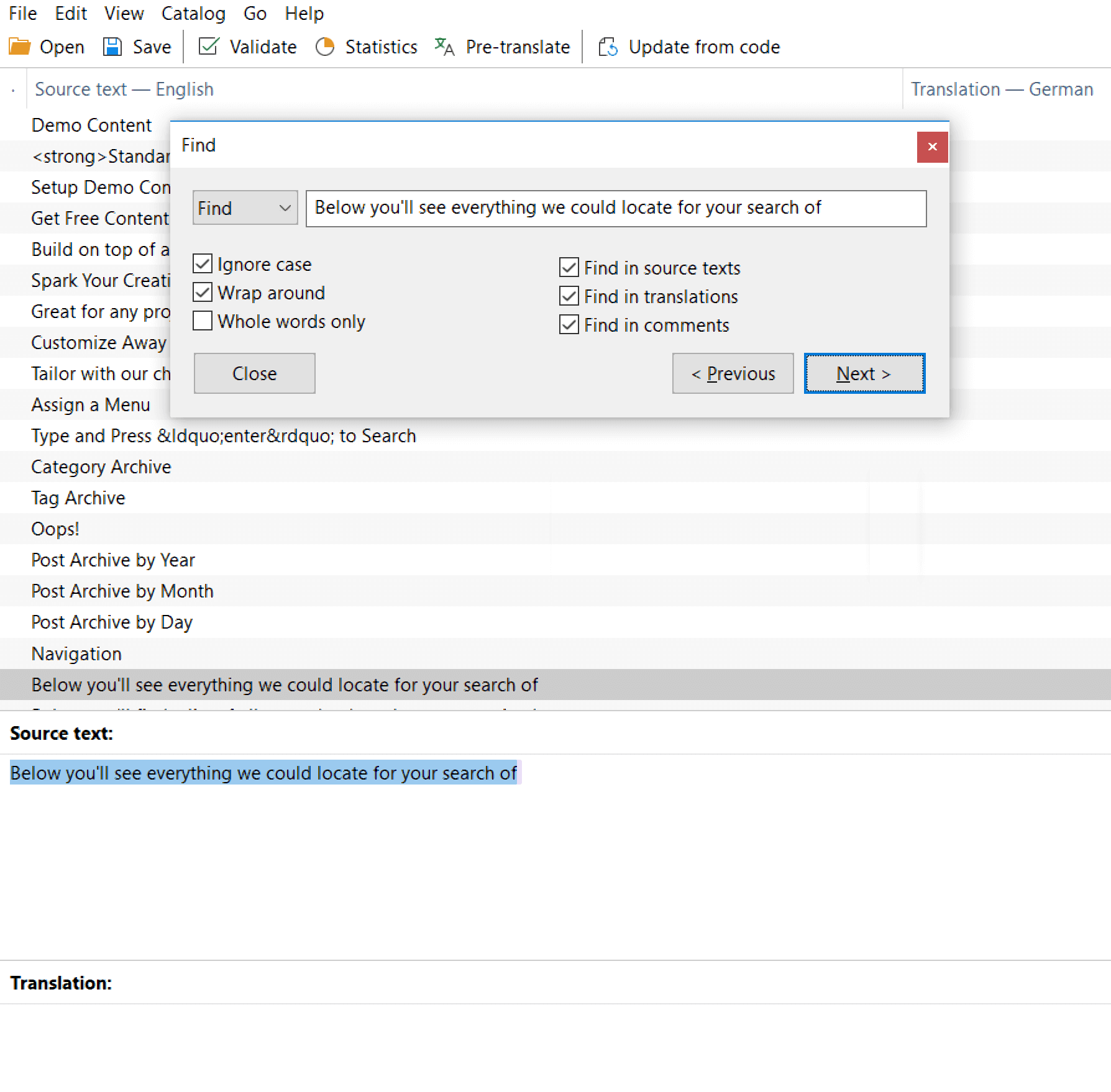
Task: Open the Catalog menu
Action: pos(193,13)
